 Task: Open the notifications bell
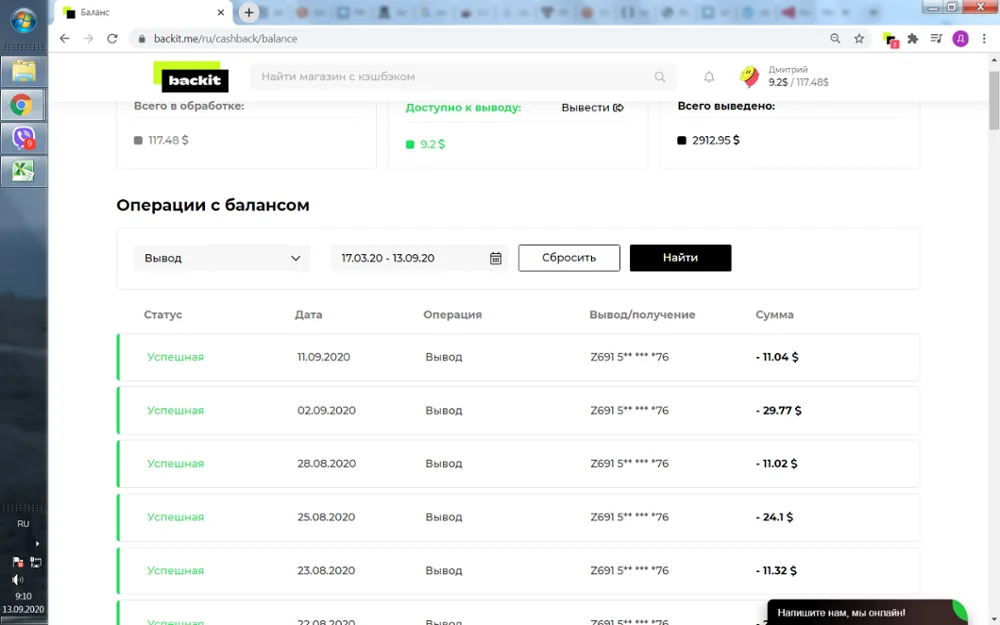[709, 77]
